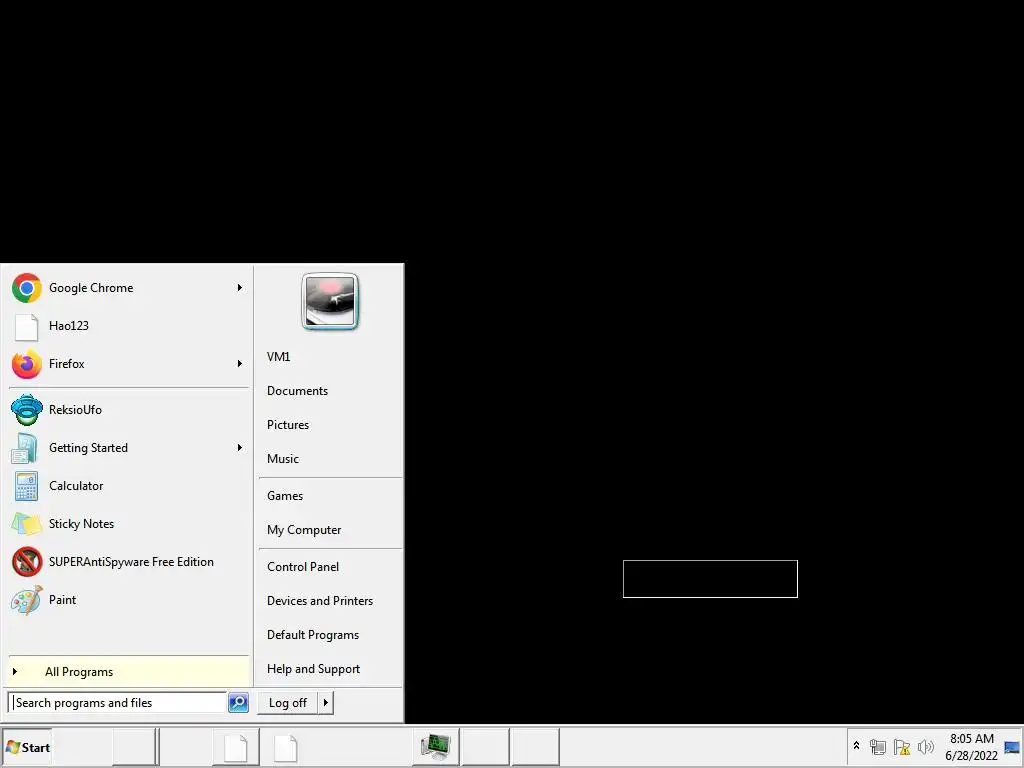Open Pictures library
This screenshot has height=768, width=1024.
[287, 424]
